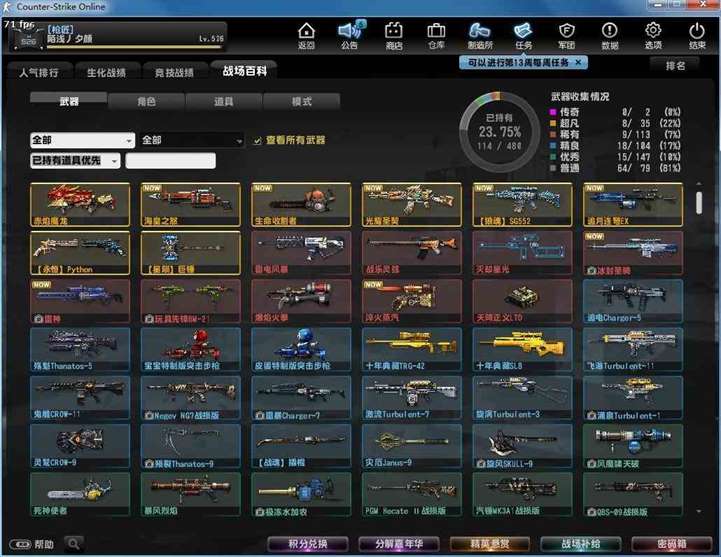This screenshot has height=557, width=721.
Task: Select the 生命收割者 chainsaw weapon card
Action: (x=301, y=204)
